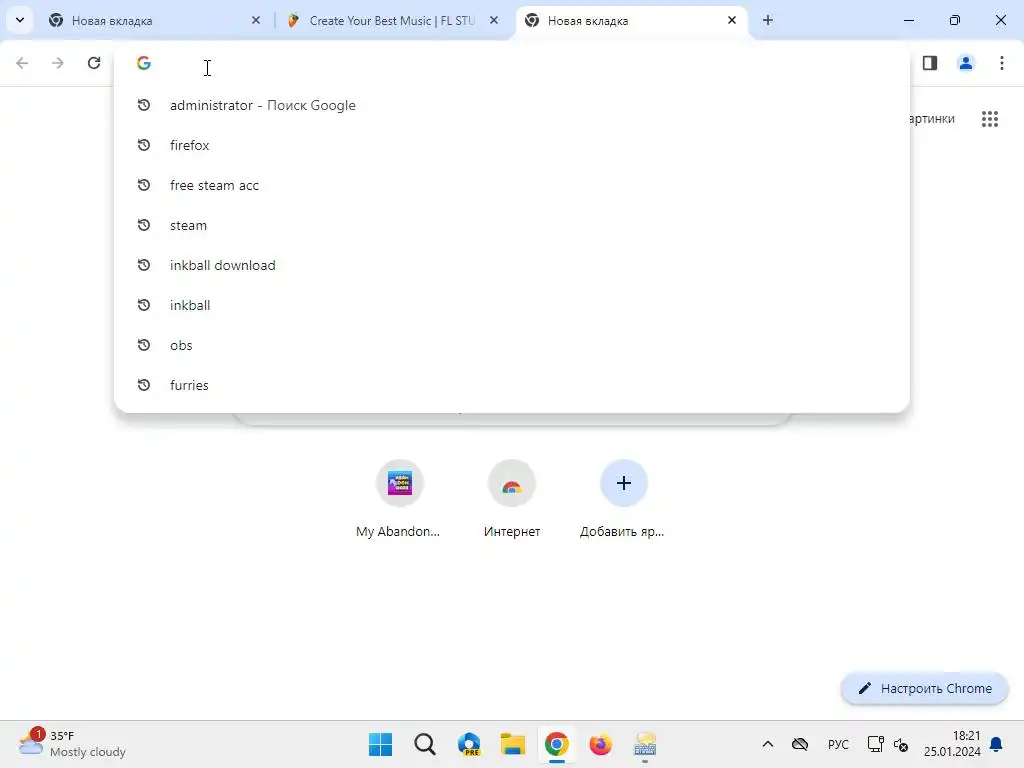Open the My Abandon... shortcut
The image size is (1024, 768).
[399, 499]
